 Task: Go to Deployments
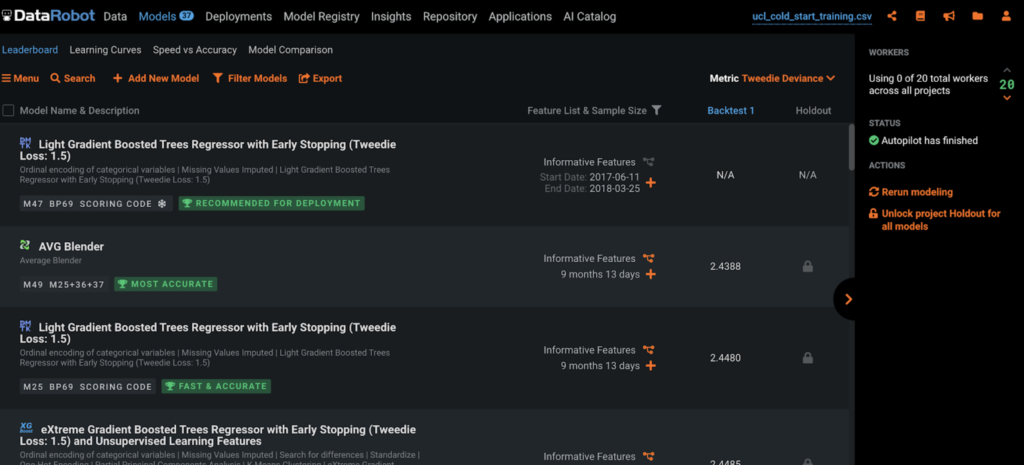[238, 16]
